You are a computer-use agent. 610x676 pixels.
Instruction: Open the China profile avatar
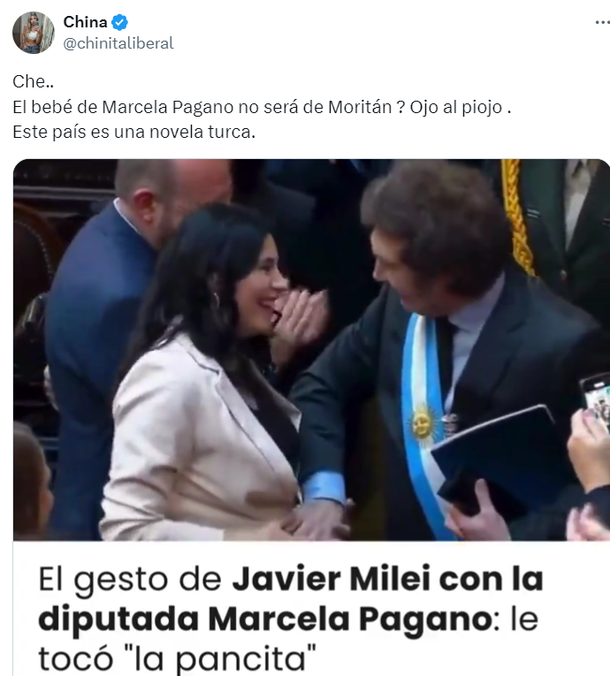(x=34, y=32)
